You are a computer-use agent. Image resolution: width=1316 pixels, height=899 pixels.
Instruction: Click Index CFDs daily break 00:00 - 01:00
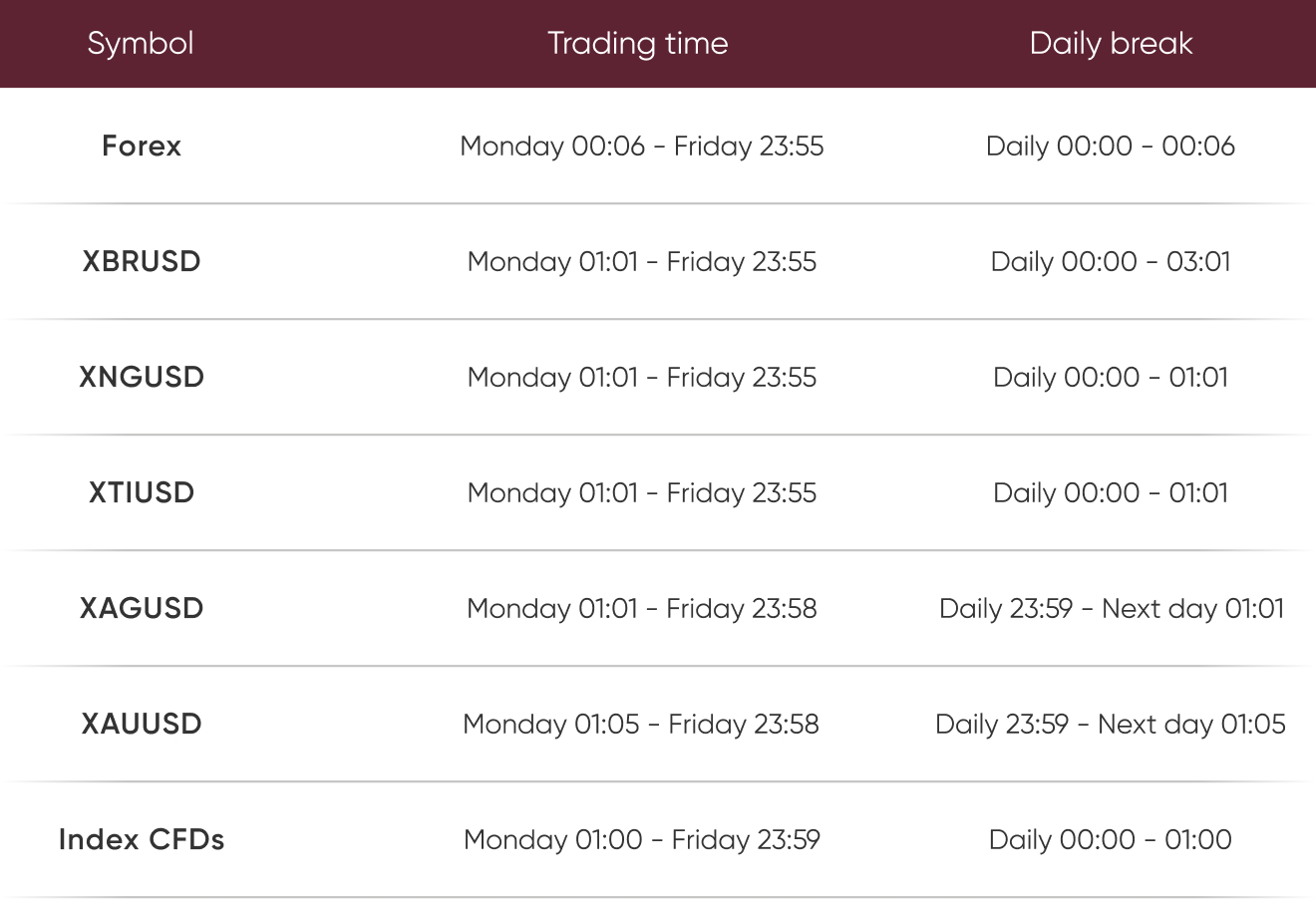1111,840
